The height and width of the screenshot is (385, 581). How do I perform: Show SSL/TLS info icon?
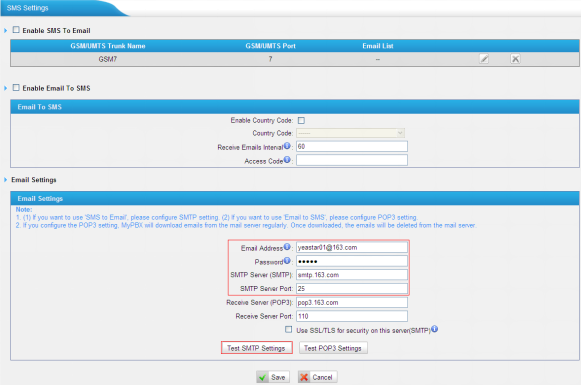click(x=435, y=329)
